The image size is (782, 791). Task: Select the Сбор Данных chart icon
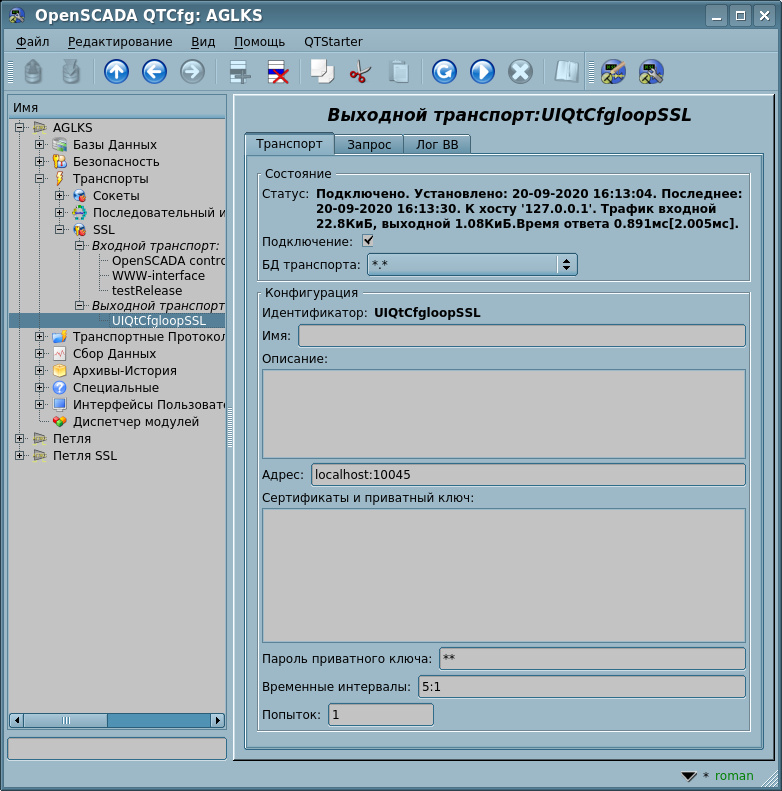pos(60,354)
